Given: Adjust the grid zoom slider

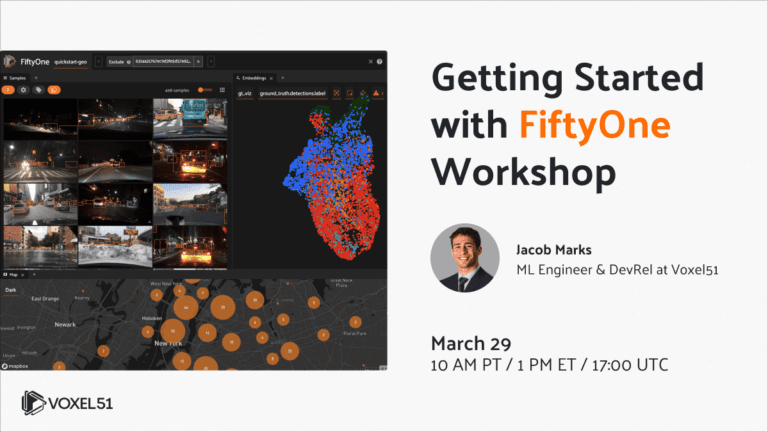Looking at the screenshot, I should tap(205, 90).
